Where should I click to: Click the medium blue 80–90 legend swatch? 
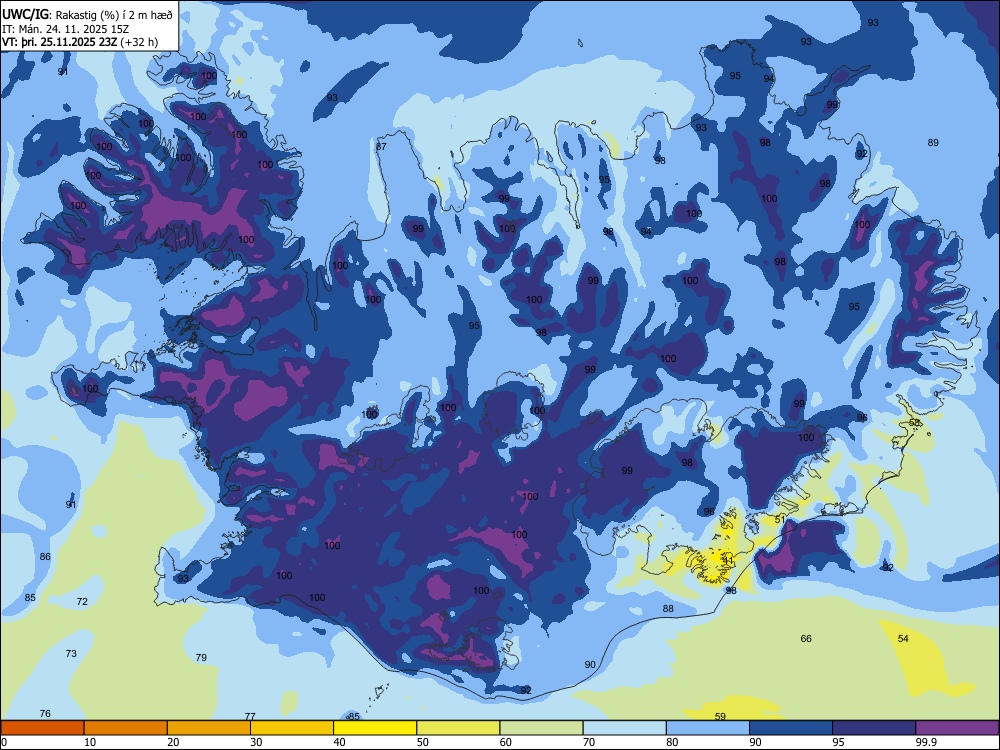pos(708,728)
